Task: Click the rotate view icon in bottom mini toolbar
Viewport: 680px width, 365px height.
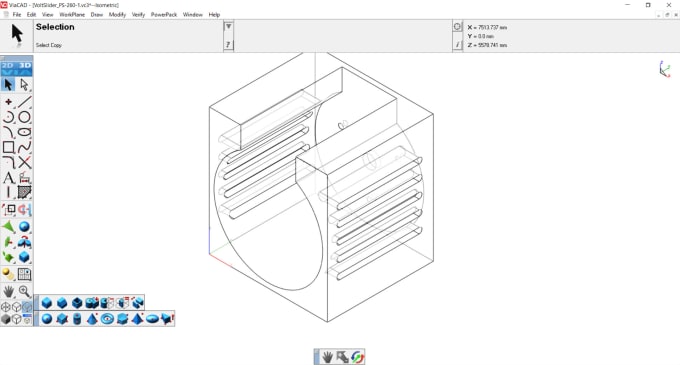Action: coord(357,357)
